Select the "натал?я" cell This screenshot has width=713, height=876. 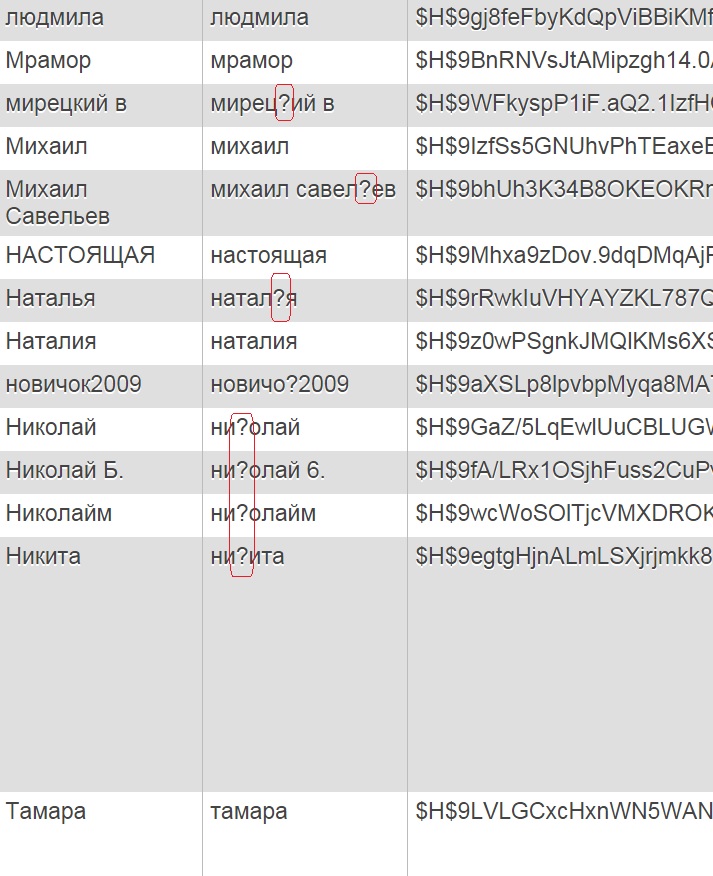click(253, 299)
